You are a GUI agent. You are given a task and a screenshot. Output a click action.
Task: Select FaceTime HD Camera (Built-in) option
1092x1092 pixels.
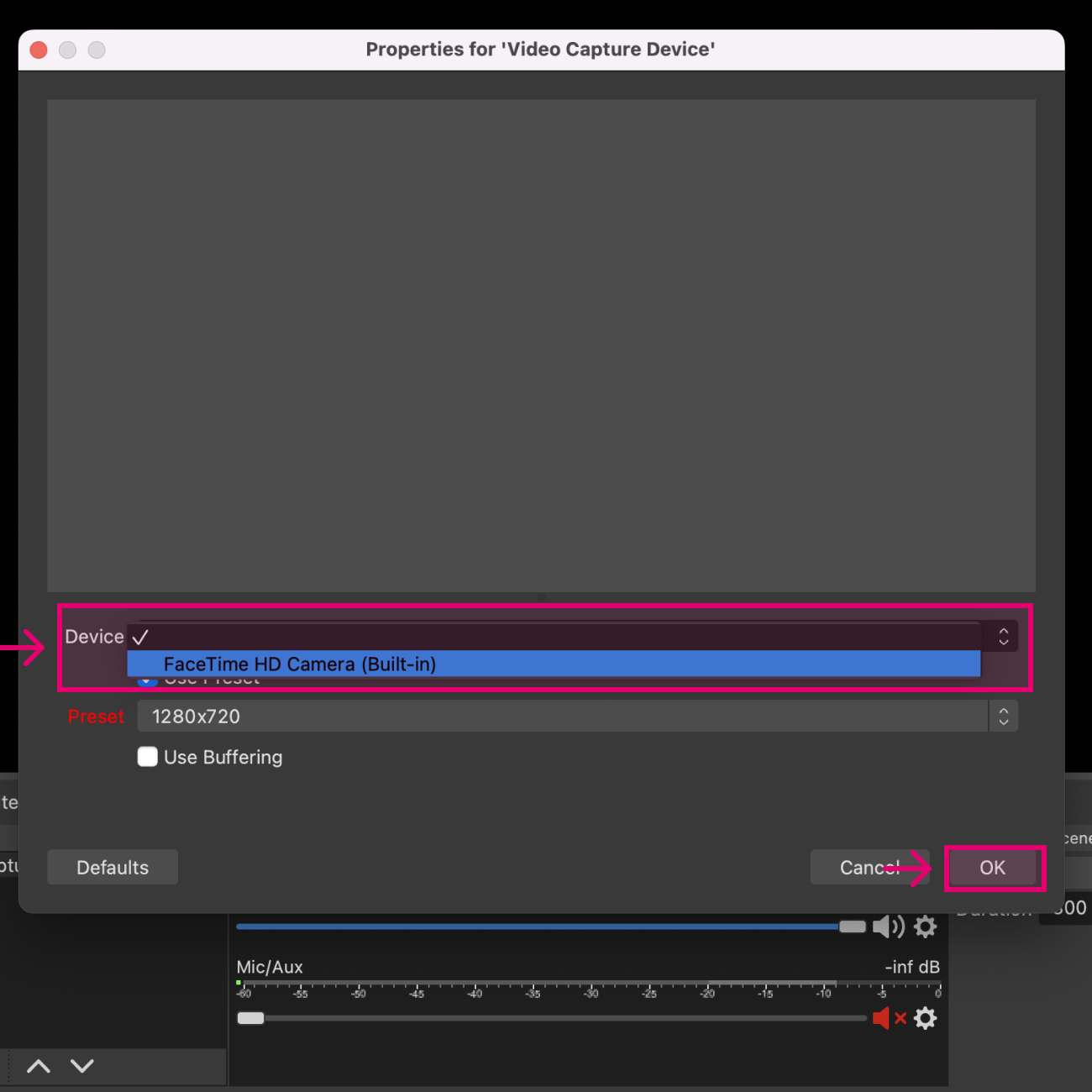(554, 664)
